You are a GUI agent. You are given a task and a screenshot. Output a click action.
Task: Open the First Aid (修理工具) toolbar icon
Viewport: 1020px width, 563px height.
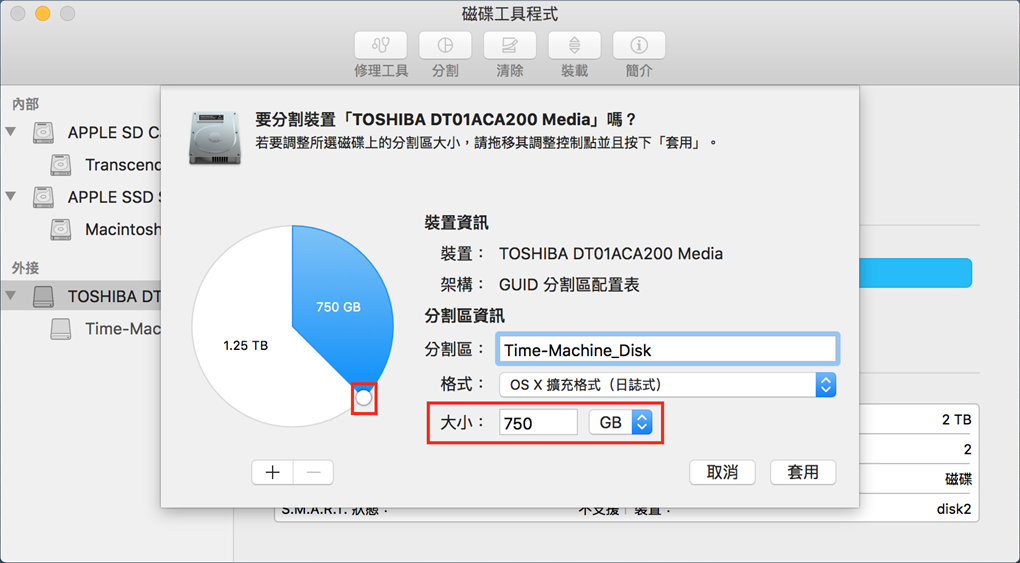click(381, 46)
